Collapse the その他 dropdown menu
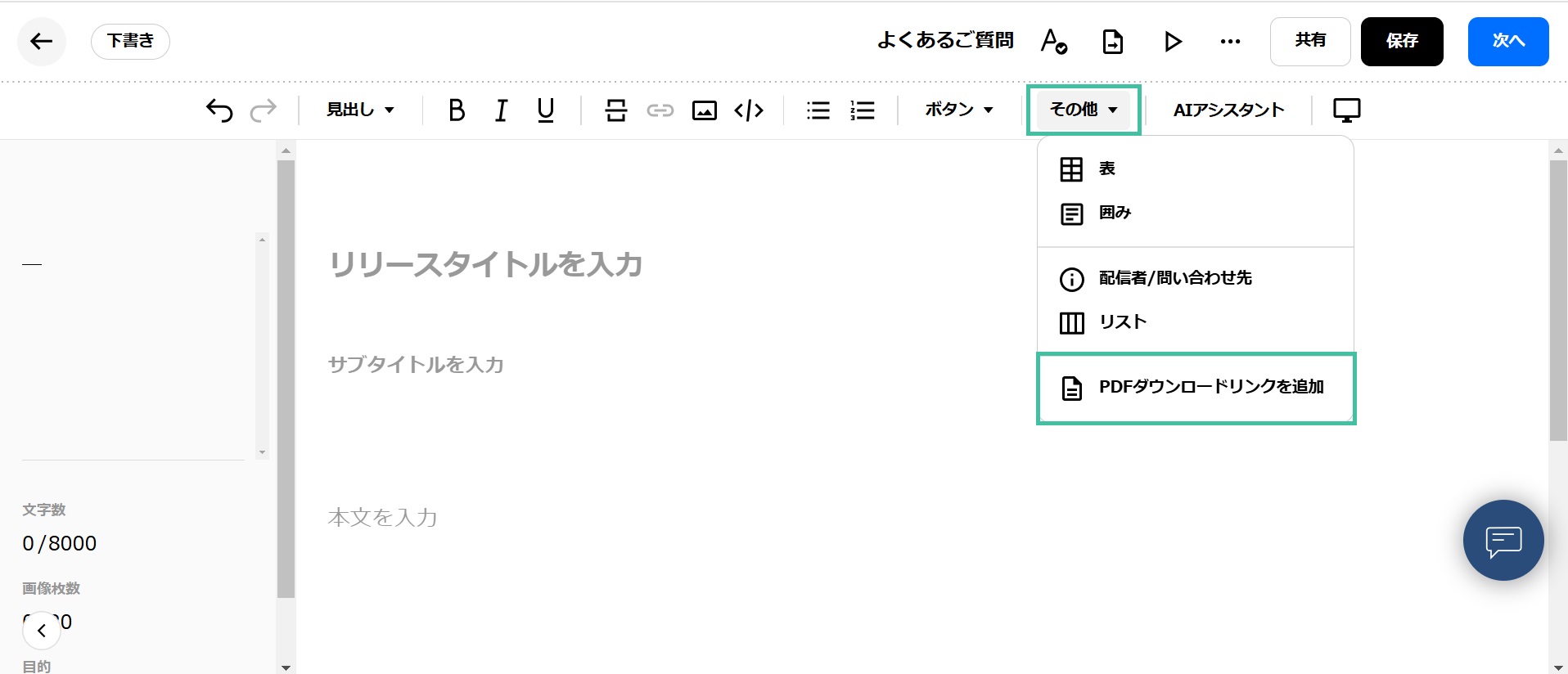The height and width of the screenshot is (674, 1568). point(1084,110)
